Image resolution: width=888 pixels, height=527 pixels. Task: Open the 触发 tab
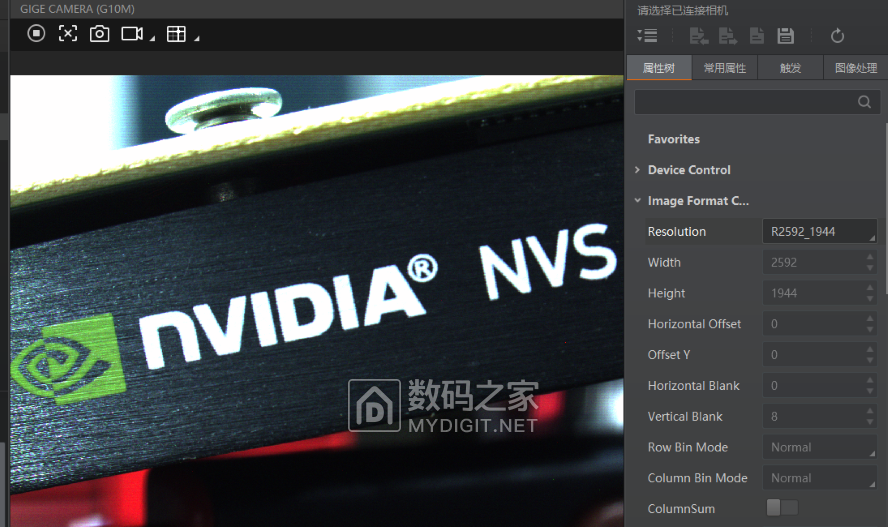[x=790, y=68]
